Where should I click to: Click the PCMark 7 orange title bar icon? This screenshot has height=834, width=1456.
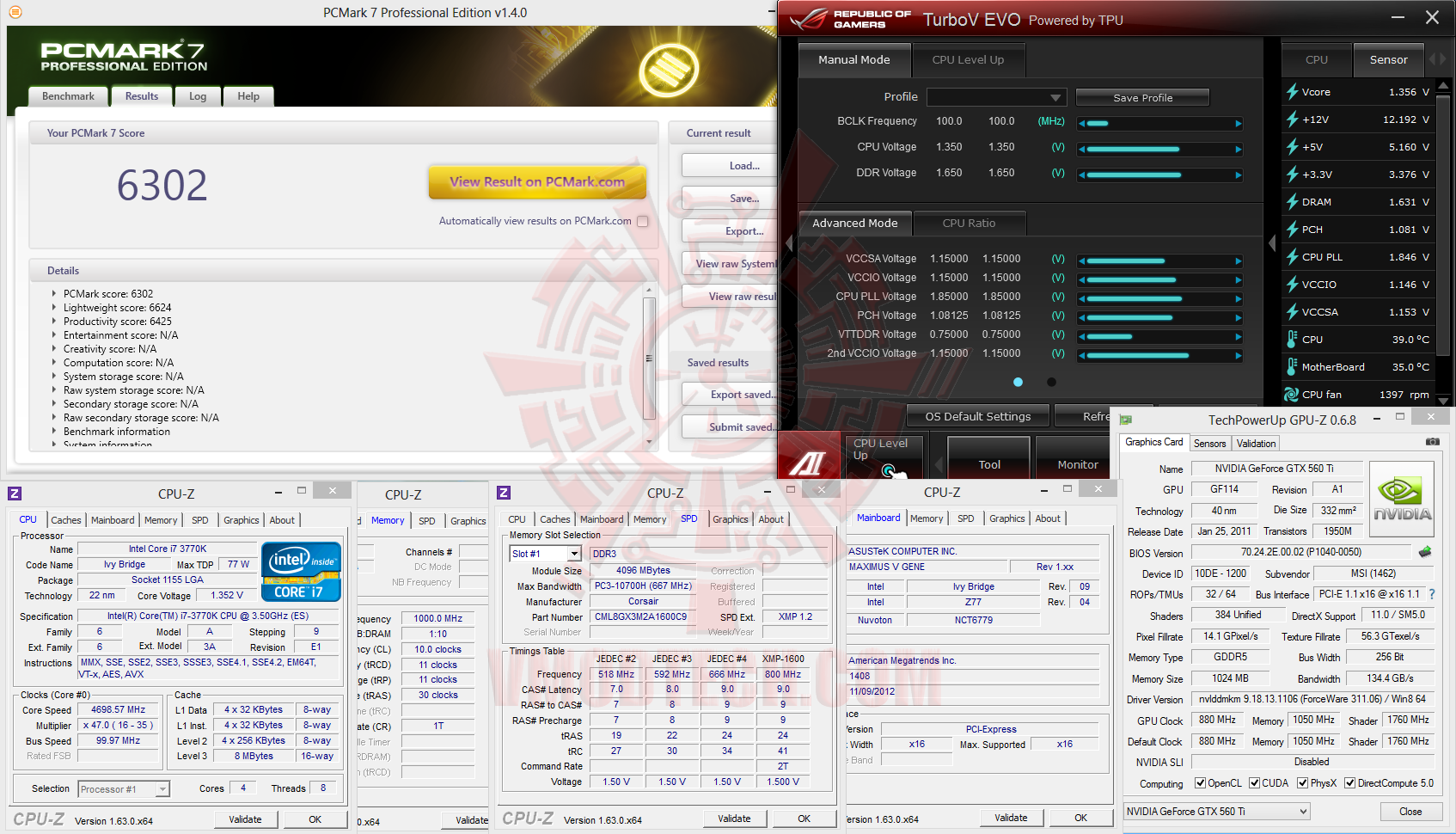tap(15, 12)
